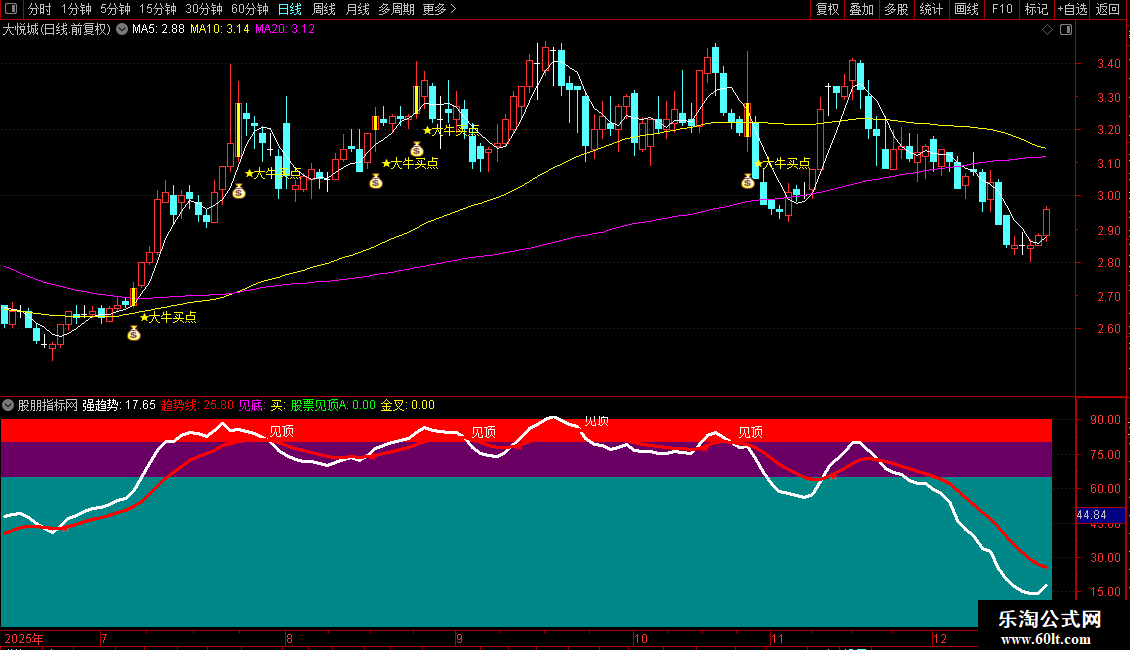Click the 见顶 marker near October

pos(750,432)
